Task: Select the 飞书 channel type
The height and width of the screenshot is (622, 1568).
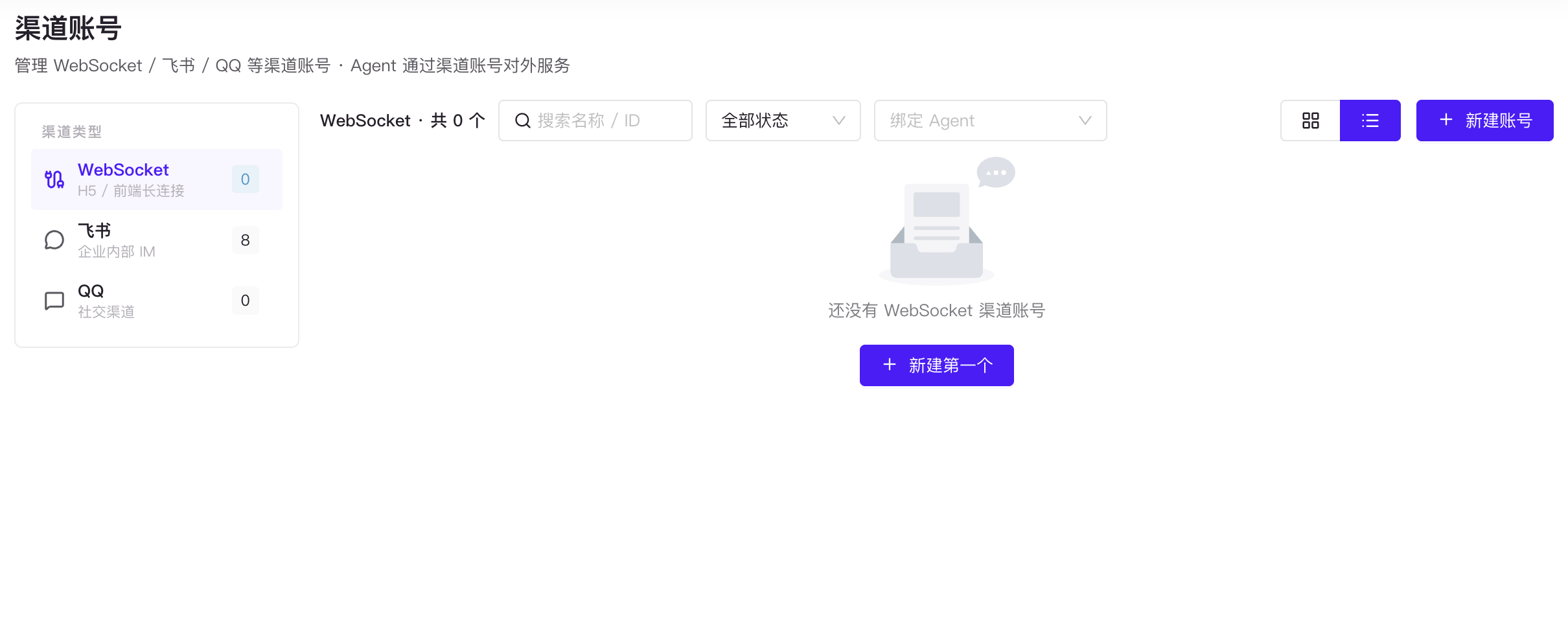Action: tap(157, 240)
